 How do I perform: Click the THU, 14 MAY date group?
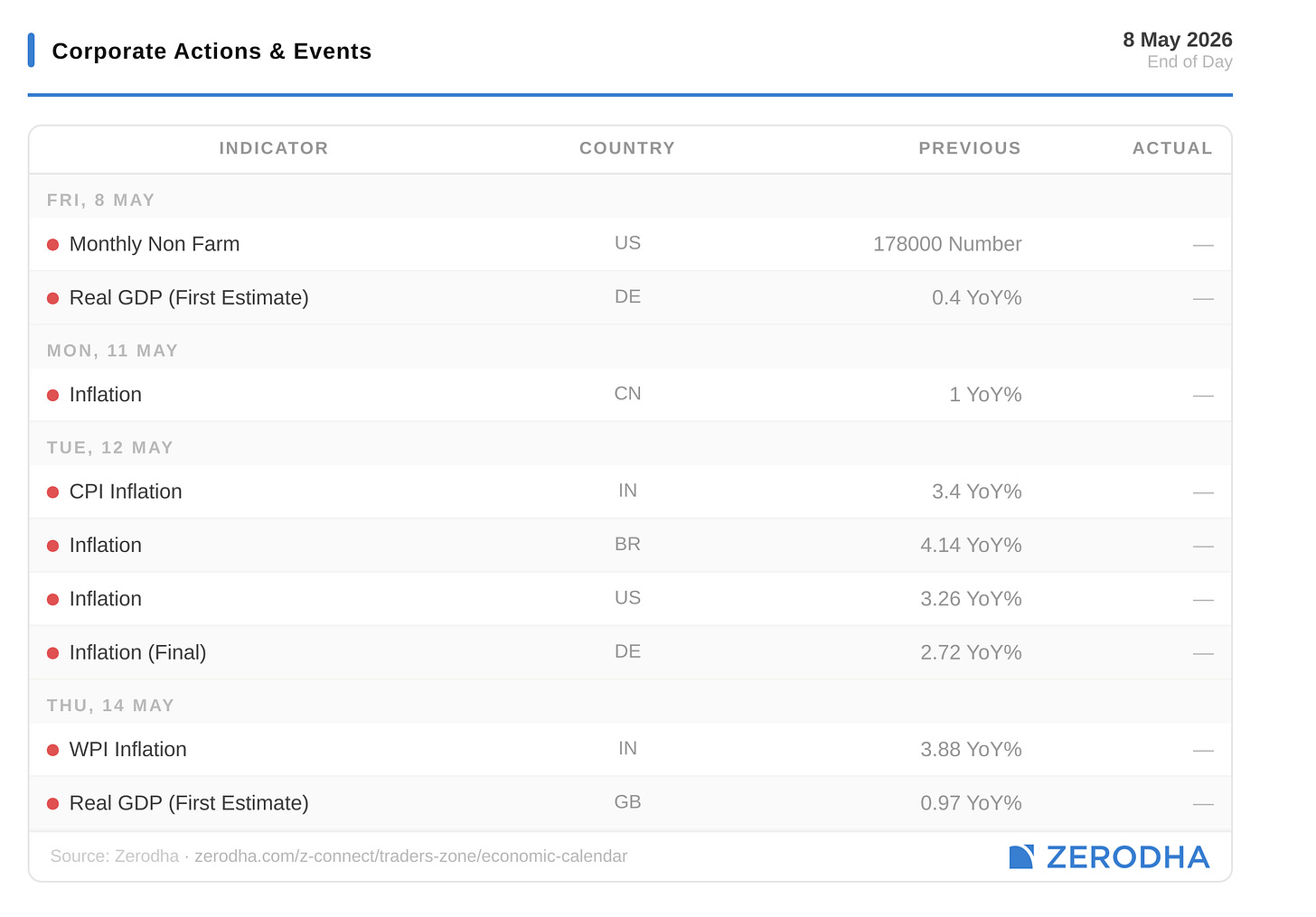coord(110,706)
